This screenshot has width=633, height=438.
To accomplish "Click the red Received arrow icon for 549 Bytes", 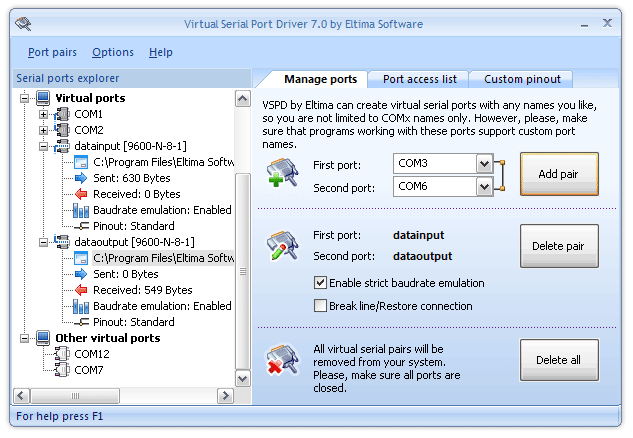I will [x=81, y=290].
